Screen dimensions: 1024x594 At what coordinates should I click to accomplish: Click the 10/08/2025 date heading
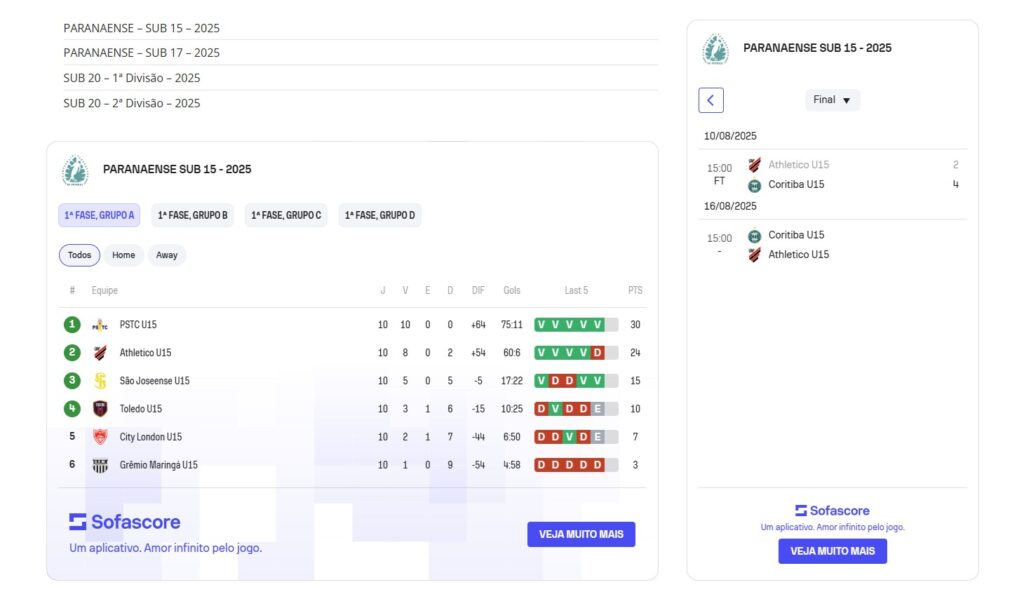tap(730, 136)
